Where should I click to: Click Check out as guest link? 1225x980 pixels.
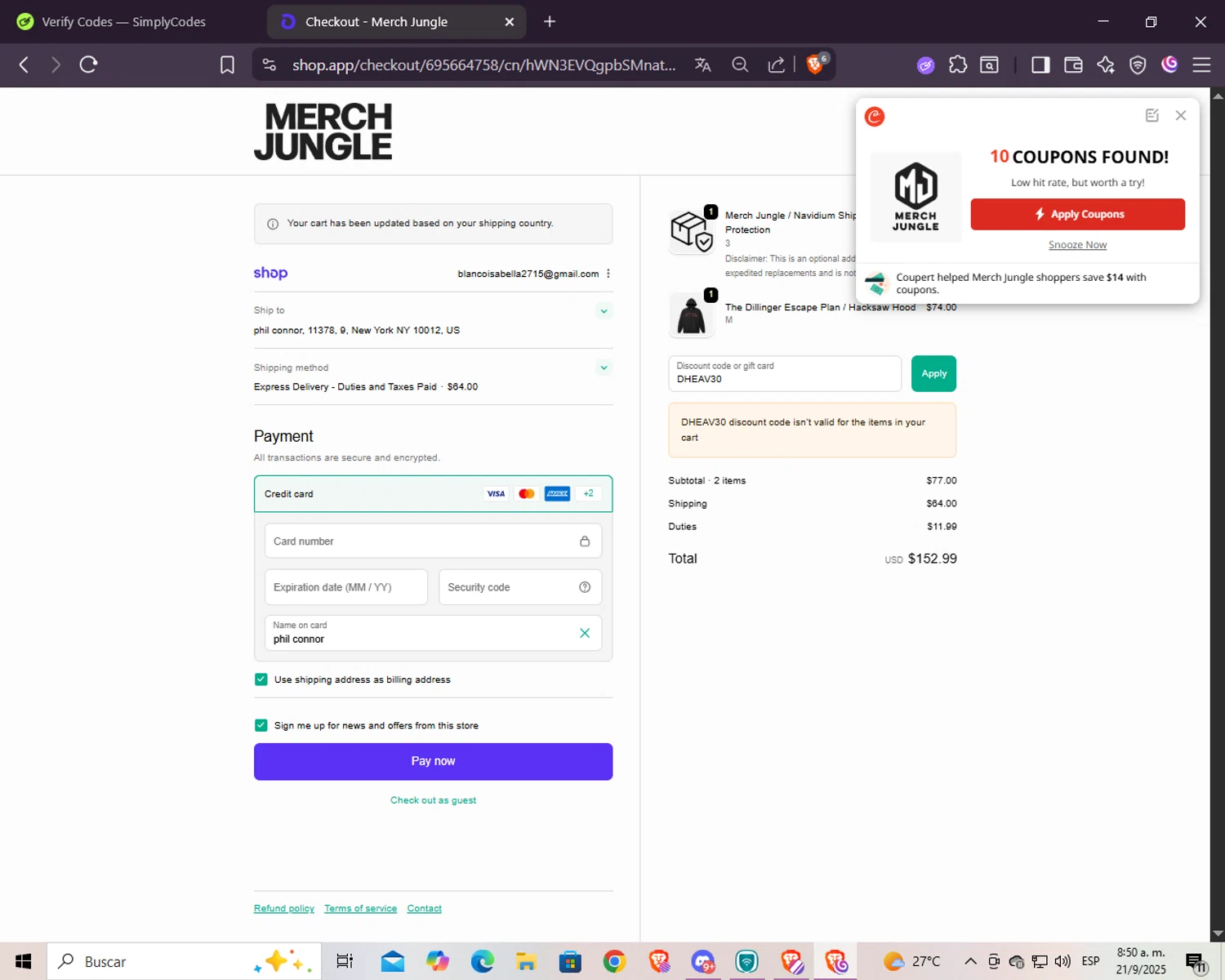click(433, 800)
